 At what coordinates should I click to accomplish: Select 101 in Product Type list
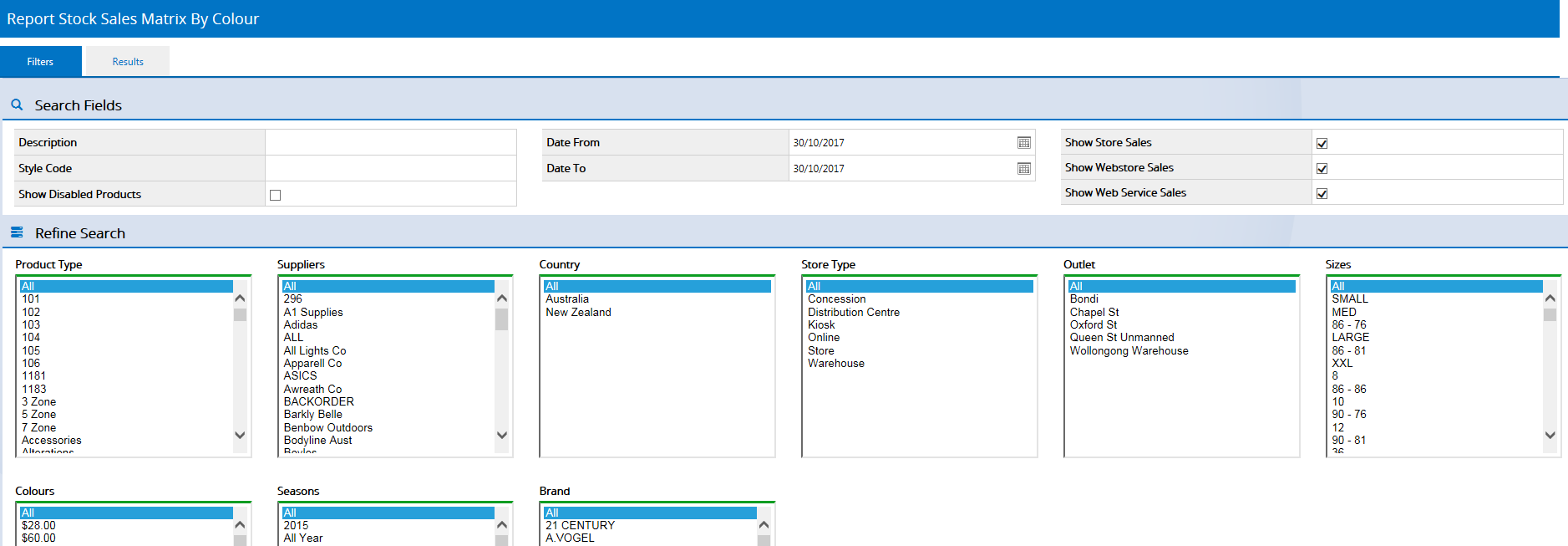pyautogui.click(x=126, y=299)
